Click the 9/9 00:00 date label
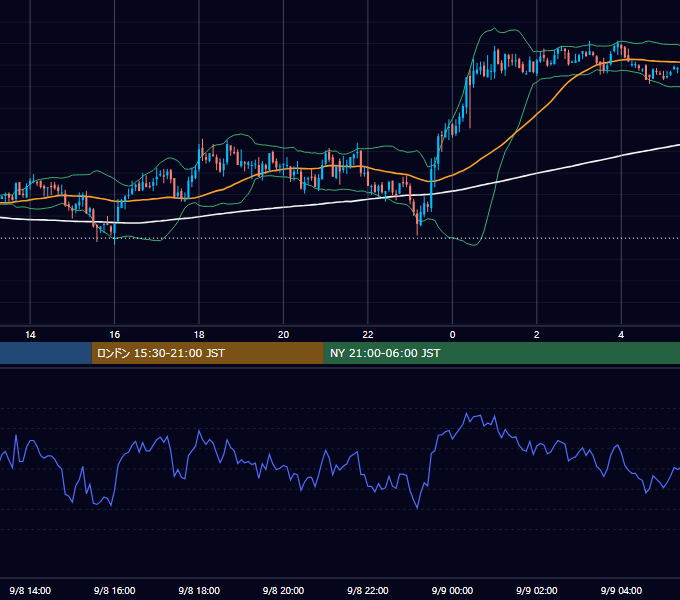The height and width of the screenshot is (600, 680). point(452,590)
